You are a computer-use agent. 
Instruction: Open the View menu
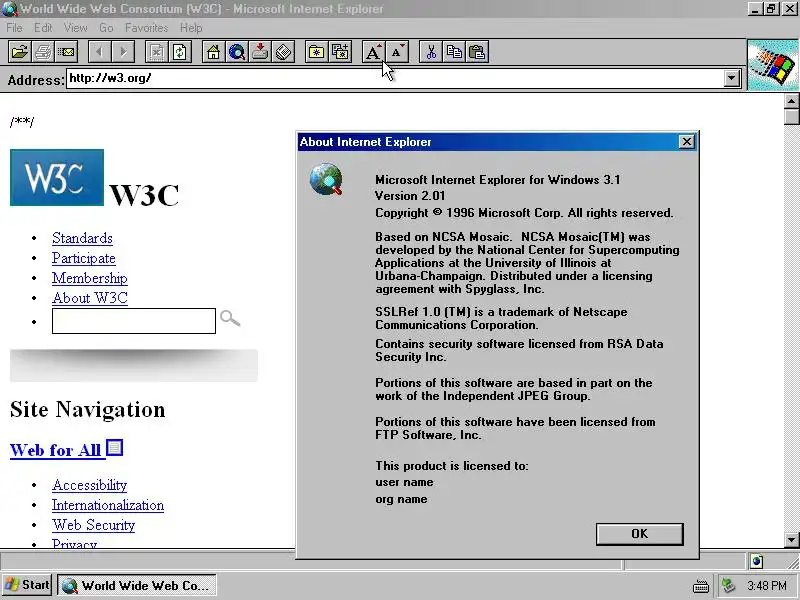[x=76, y=28]
